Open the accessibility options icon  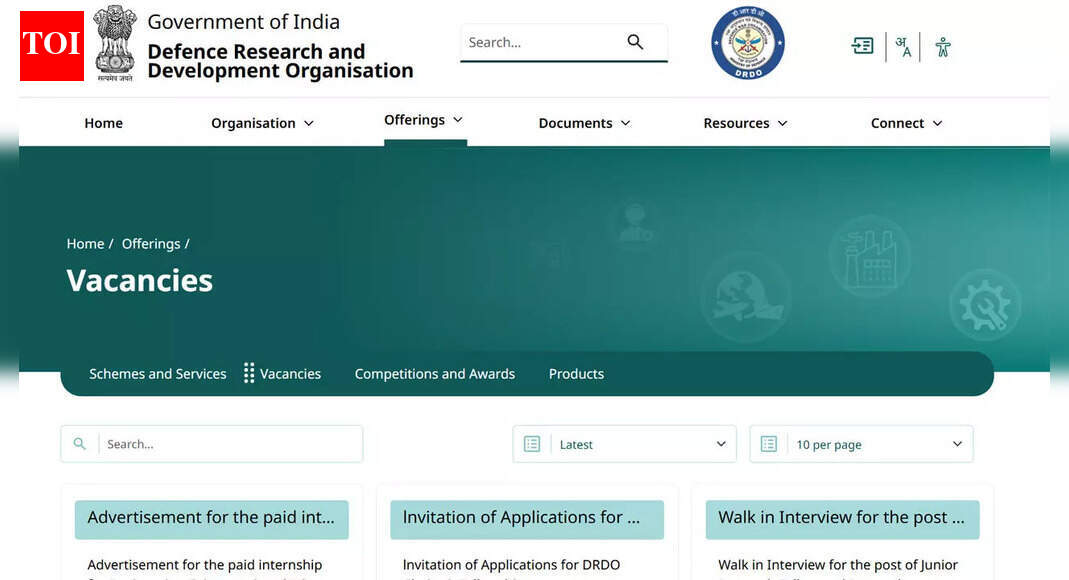click(942, 47)
